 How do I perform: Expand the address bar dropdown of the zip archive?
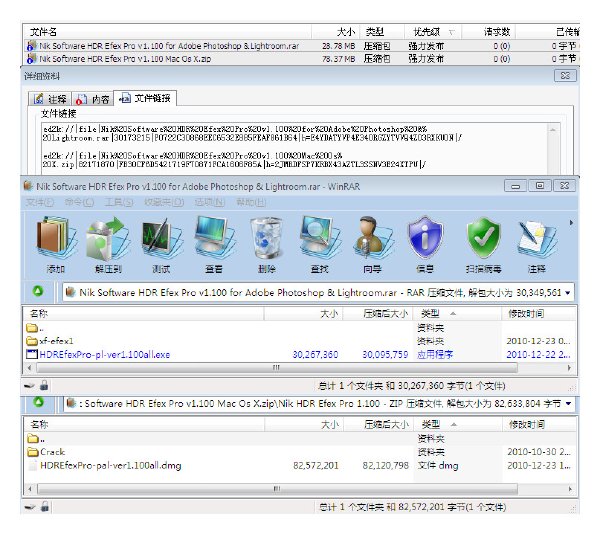click(x=568, y=404)
